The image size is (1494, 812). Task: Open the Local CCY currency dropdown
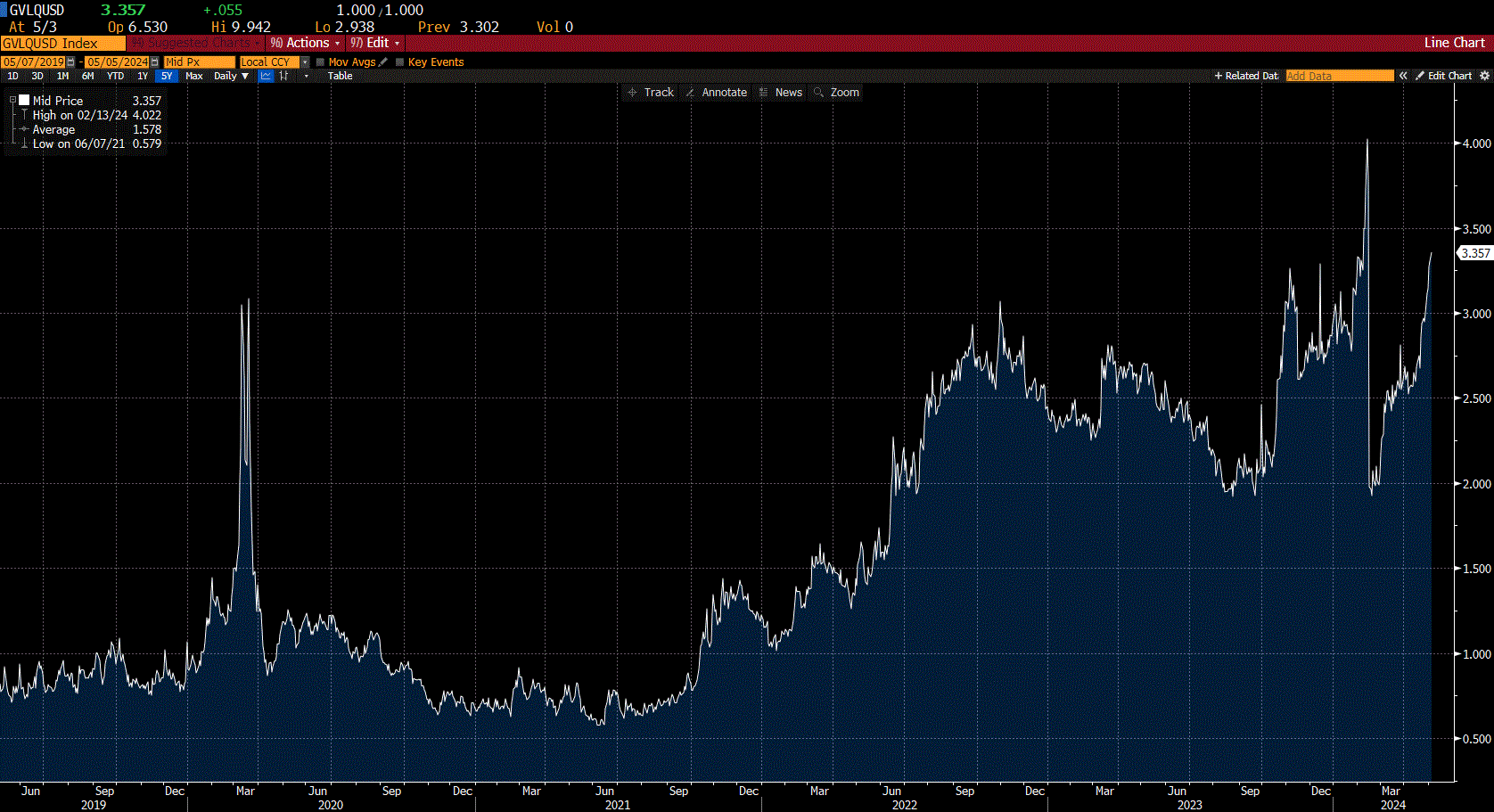pos(305,62)
